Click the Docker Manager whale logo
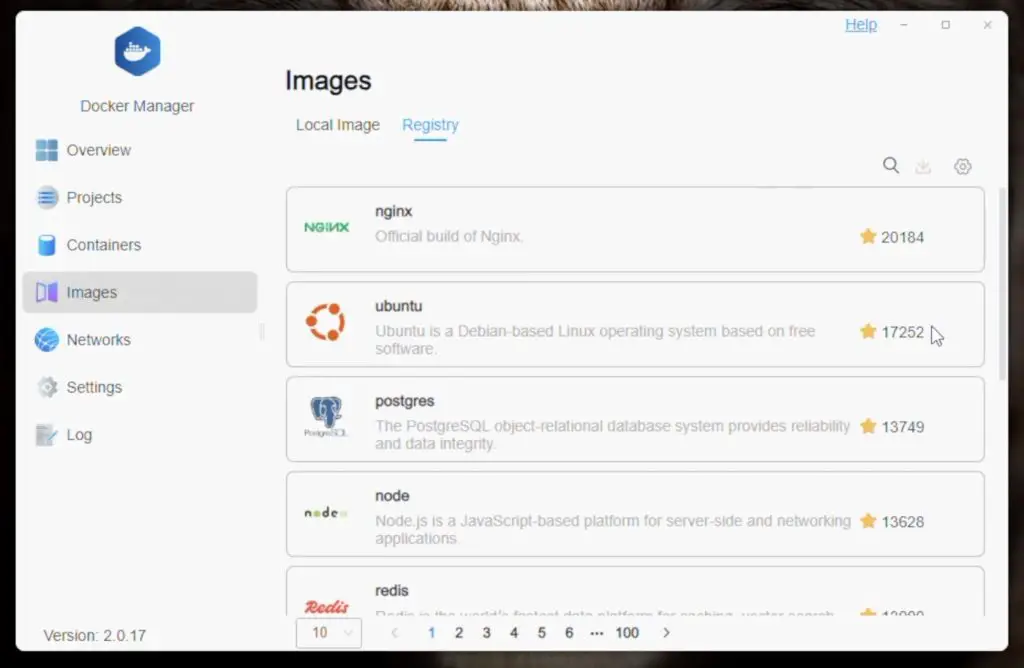 click(x=137, y=52)
